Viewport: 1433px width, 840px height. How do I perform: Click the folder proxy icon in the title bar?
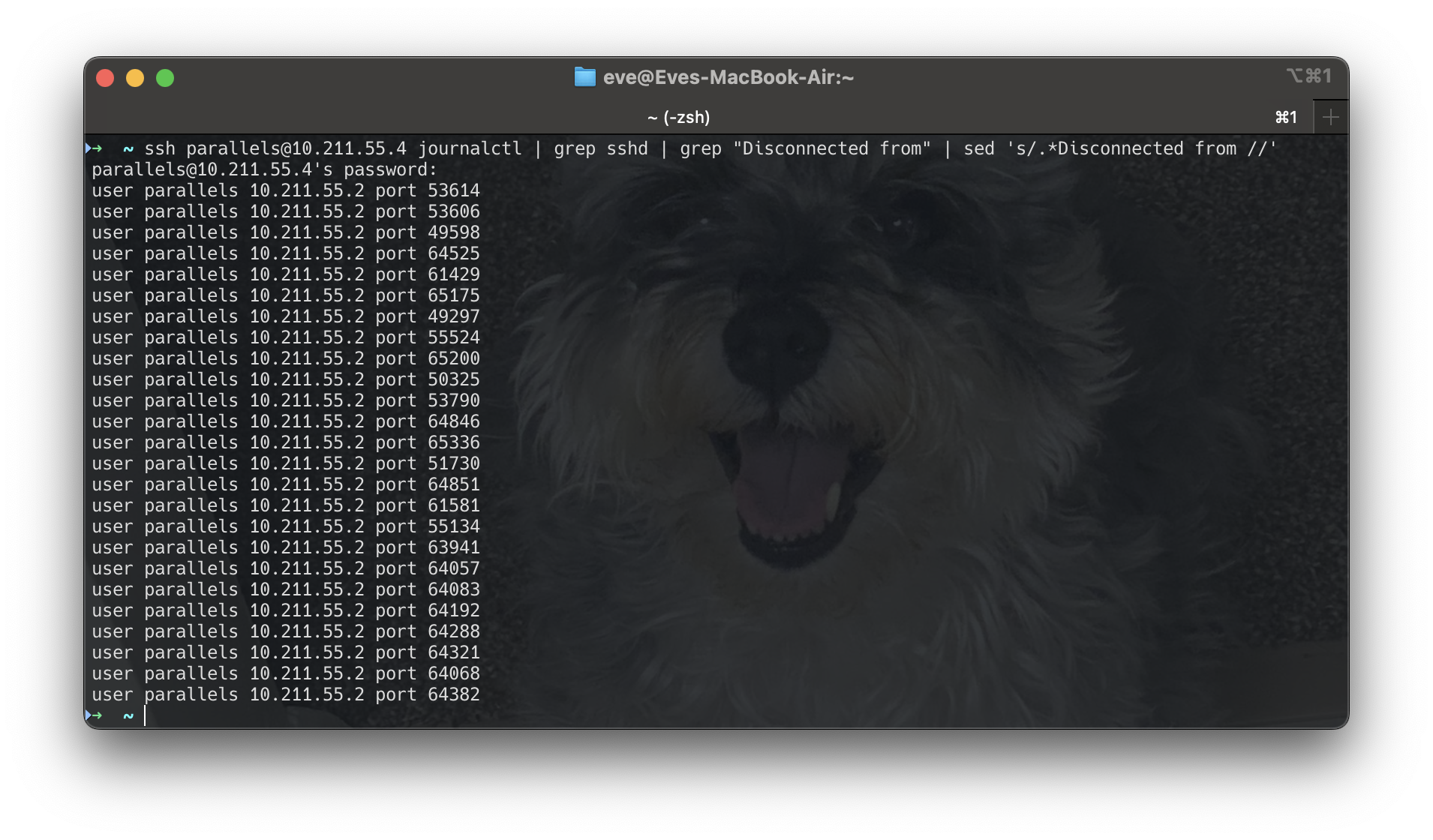[586, 76]
